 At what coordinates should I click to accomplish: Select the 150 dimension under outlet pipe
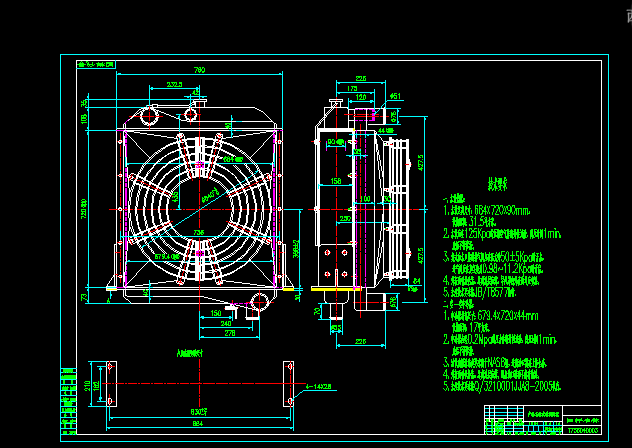pyautogui.click(x=216, y=313)
